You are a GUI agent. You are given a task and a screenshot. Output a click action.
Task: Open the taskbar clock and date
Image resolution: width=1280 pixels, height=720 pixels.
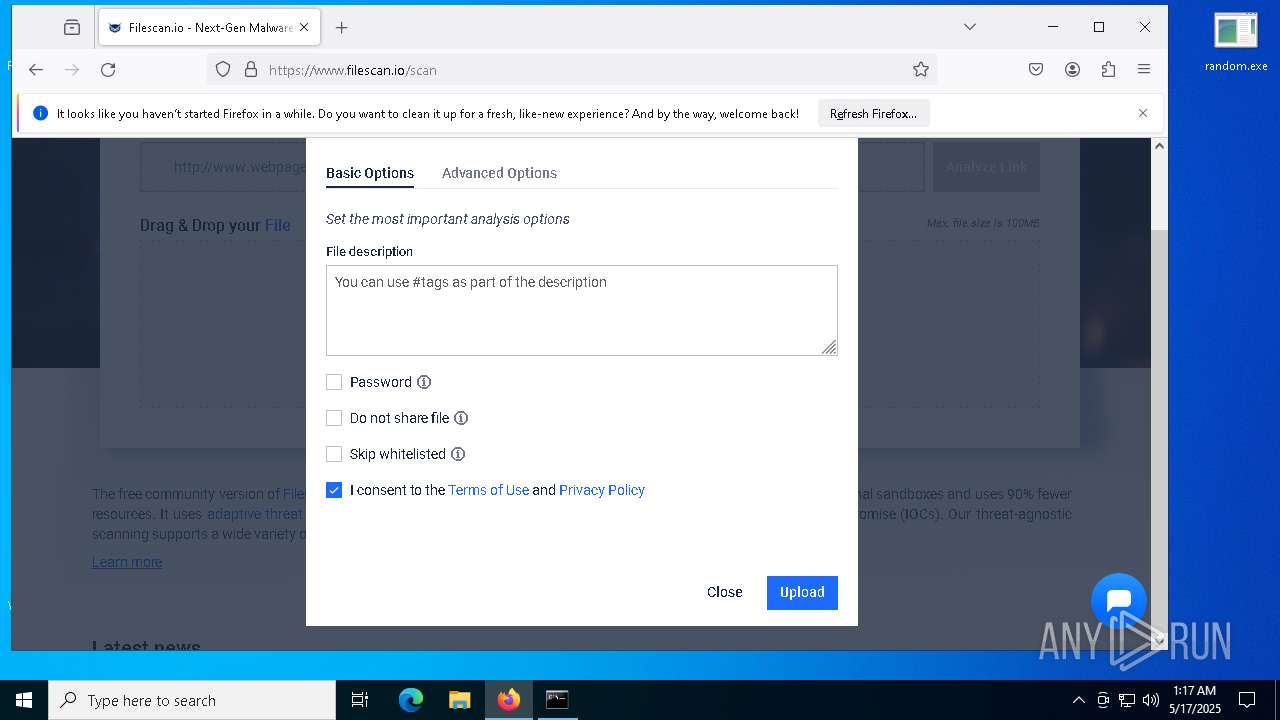pos(1194,700)
